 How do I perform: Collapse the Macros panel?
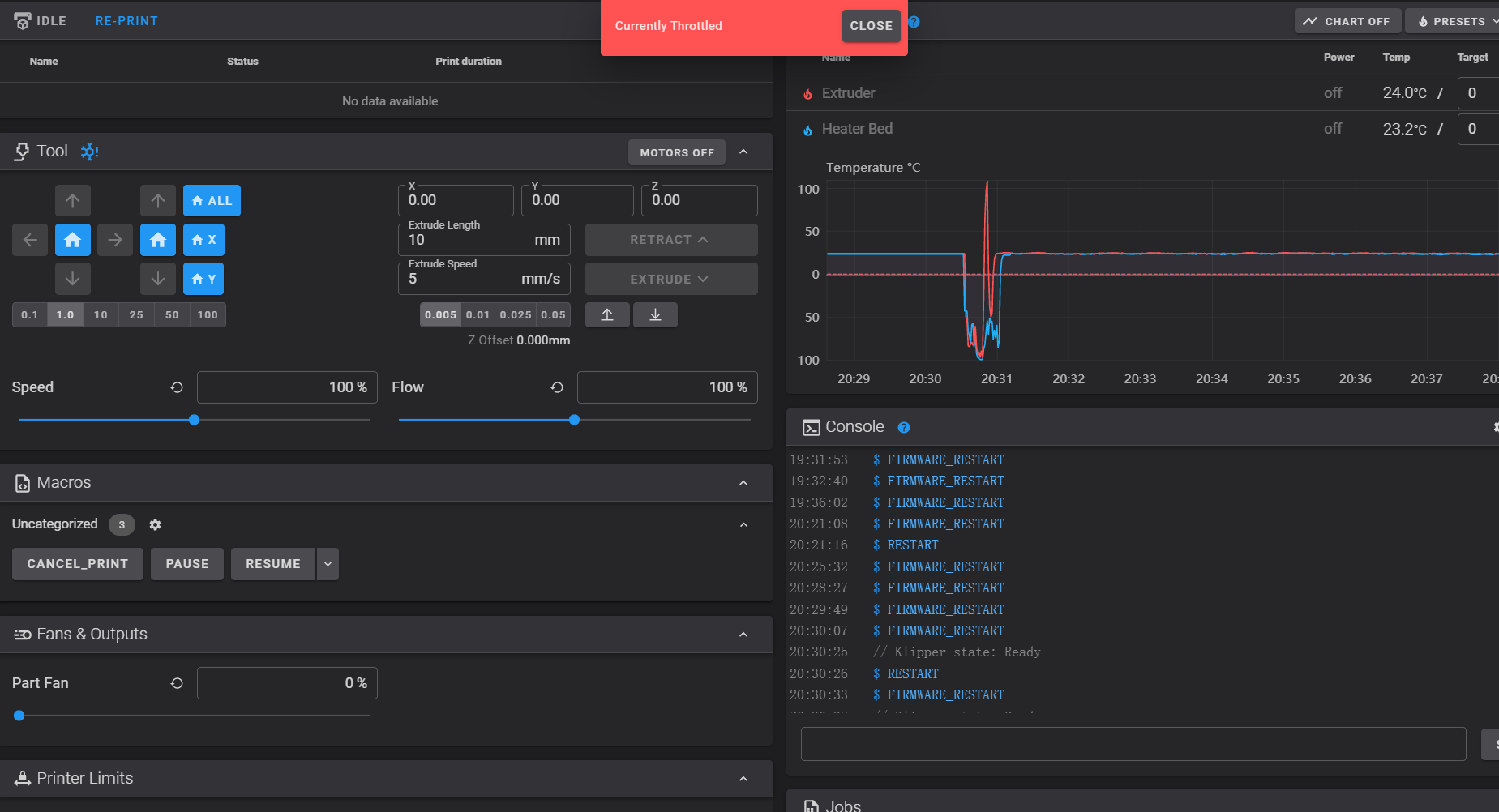click(743, 483)
